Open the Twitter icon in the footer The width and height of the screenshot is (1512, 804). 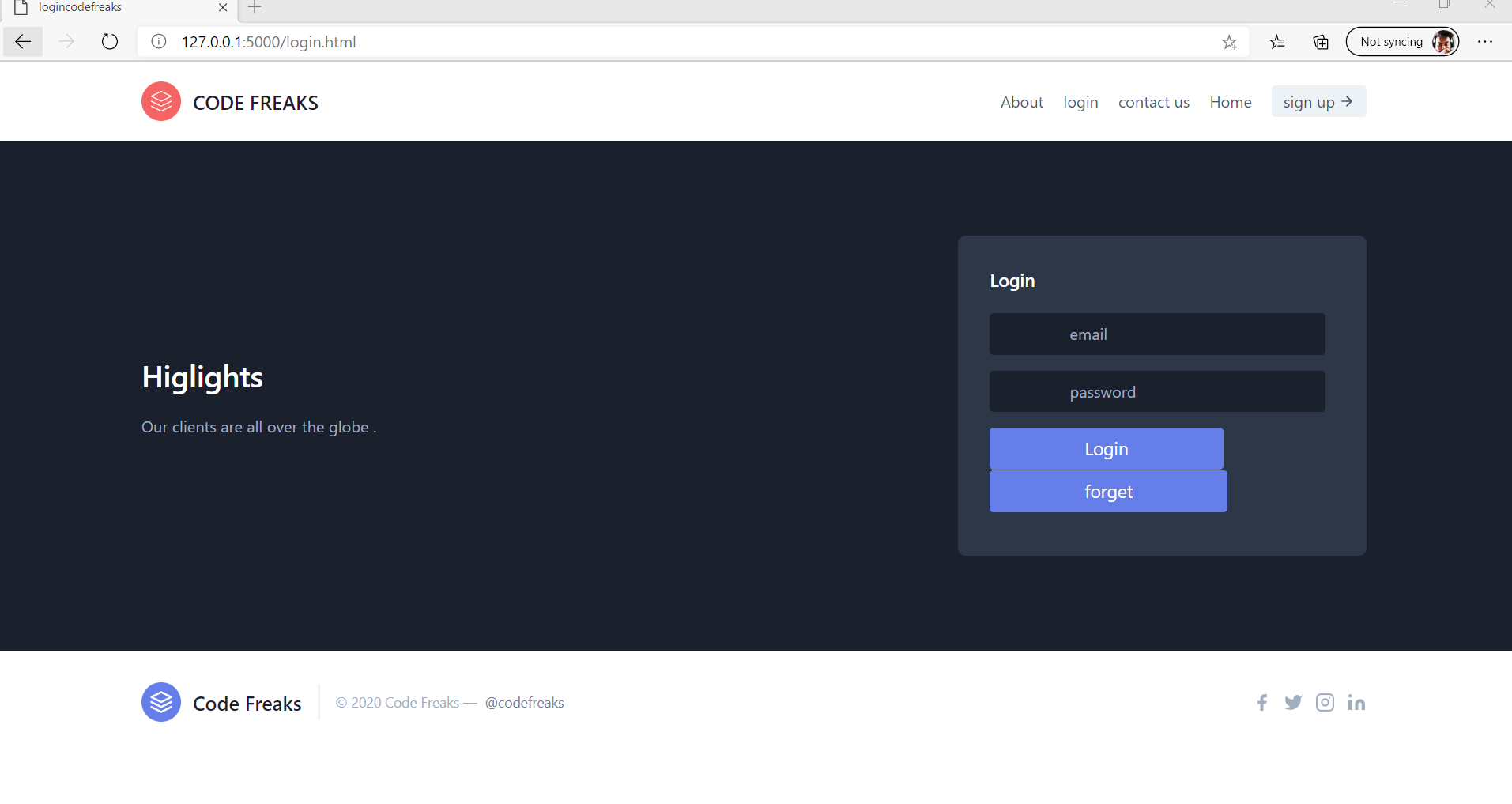pyautogui.click(x=1294, y=702)
